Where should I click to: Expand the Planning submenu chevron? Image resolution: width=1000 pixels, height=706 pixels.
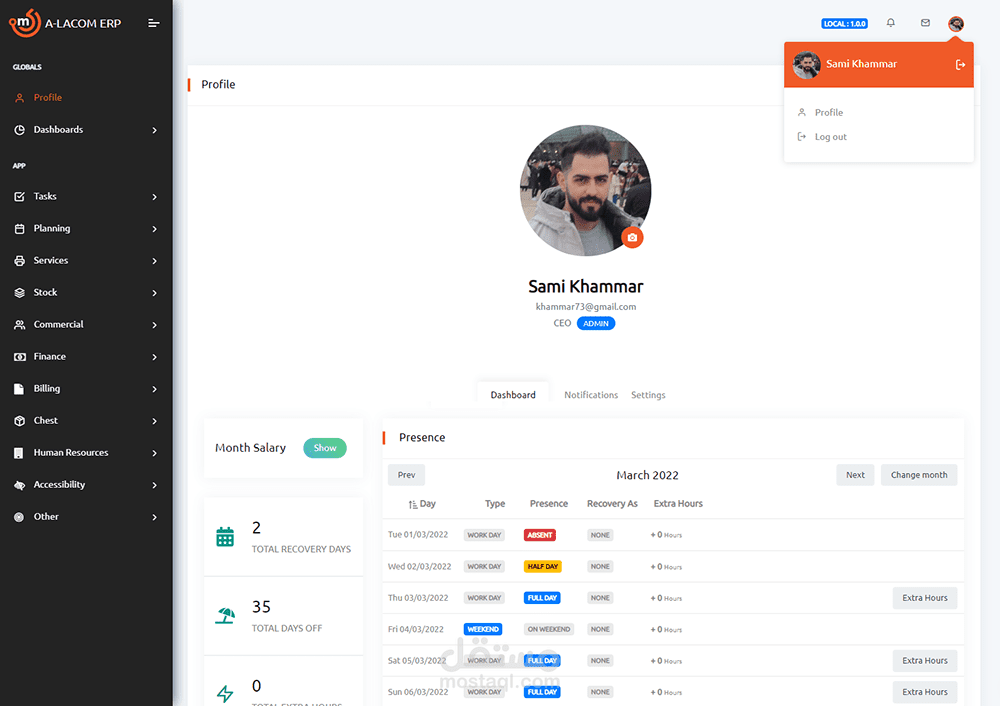(154, 229)
